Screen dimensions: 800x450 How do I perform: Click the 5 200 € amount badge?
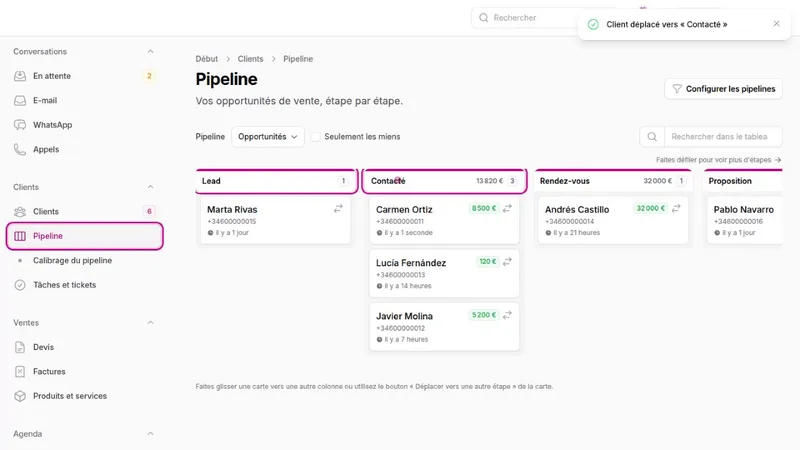tap(484, 315)
